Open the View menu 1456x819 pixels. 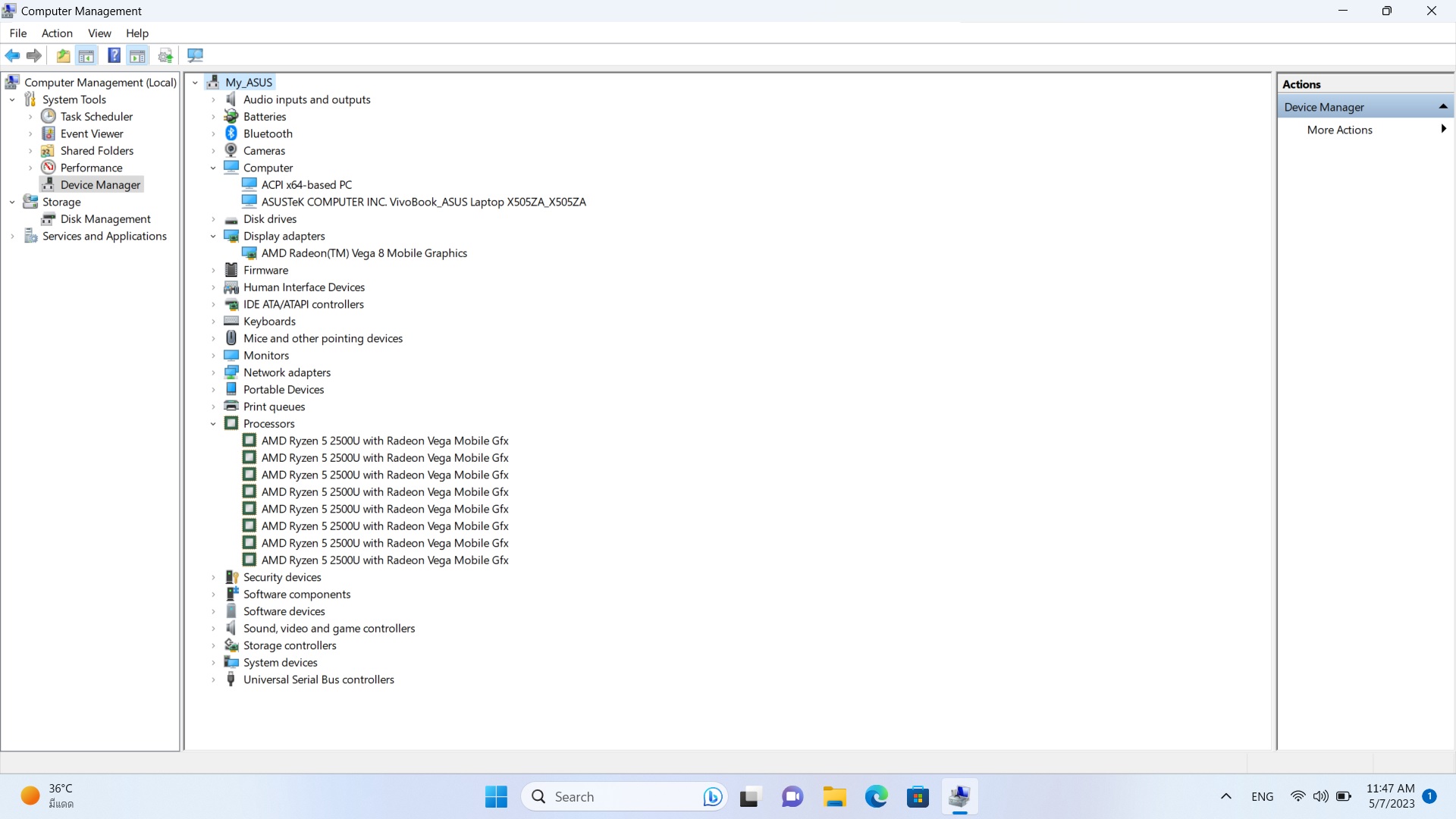coord(99,33)
